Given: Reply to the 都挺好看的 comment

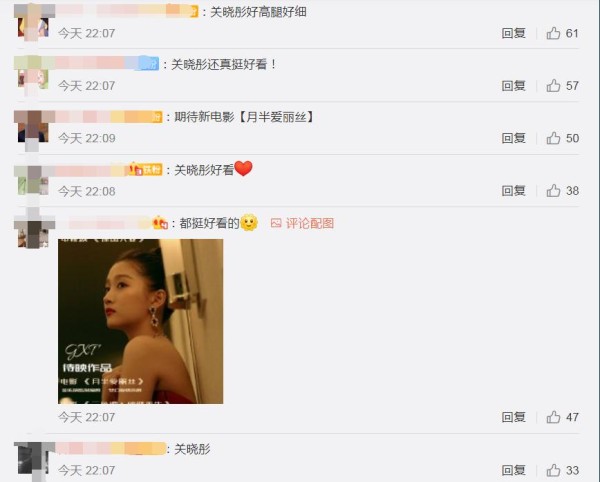Looking at the screenshot, I should coord(514,417).
